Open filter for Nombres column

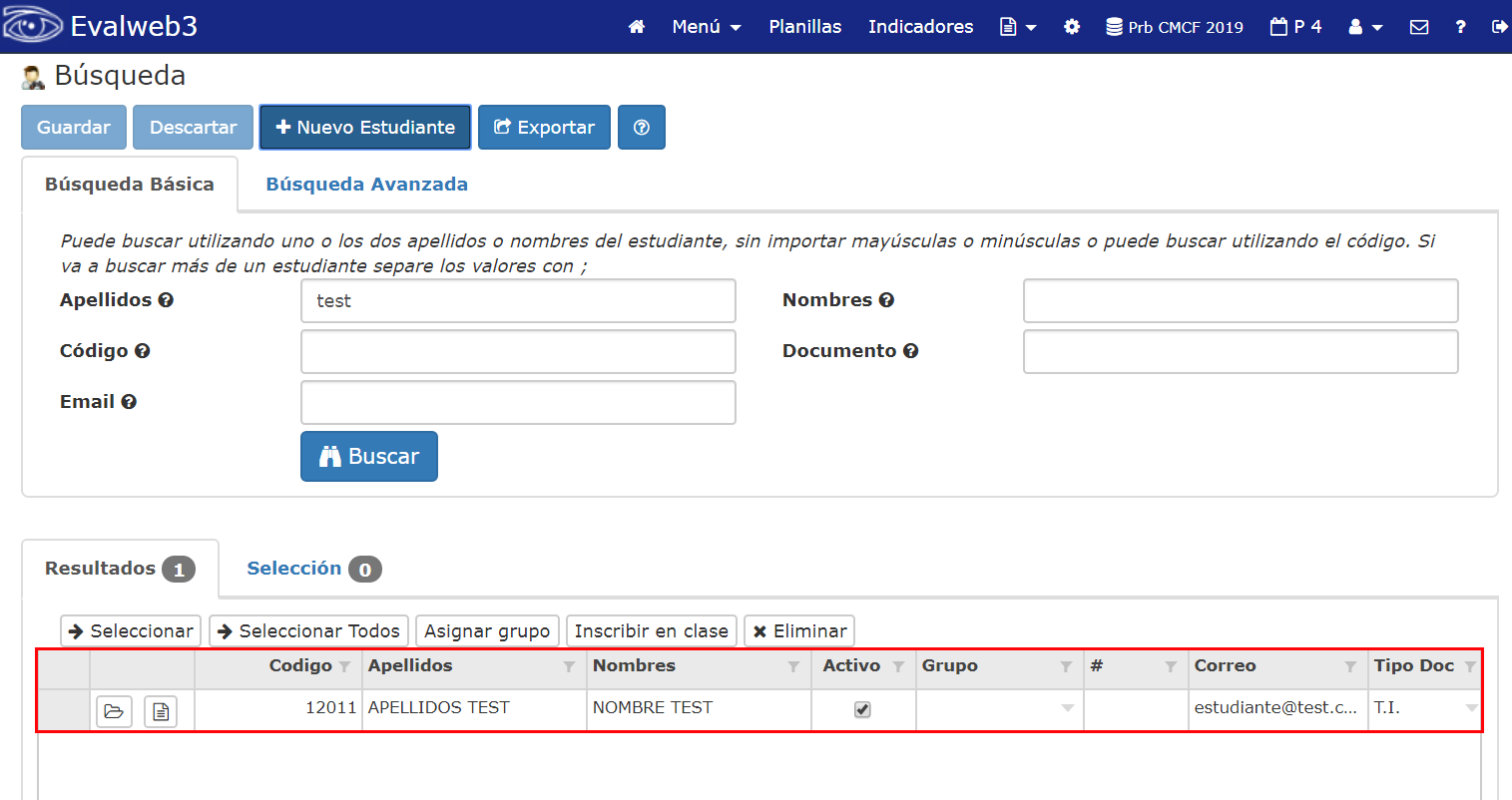793,666
